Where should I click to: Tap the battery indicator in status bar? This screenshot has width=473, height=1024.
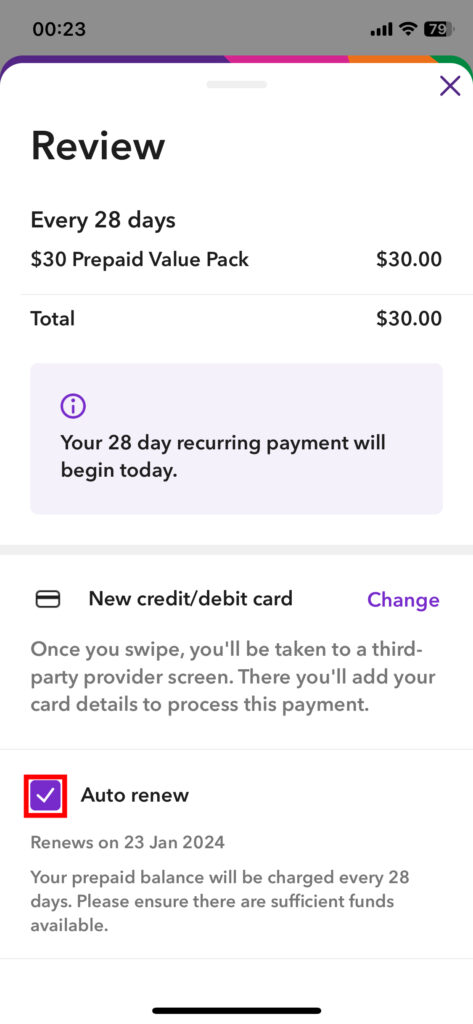(x=437, y=29)
